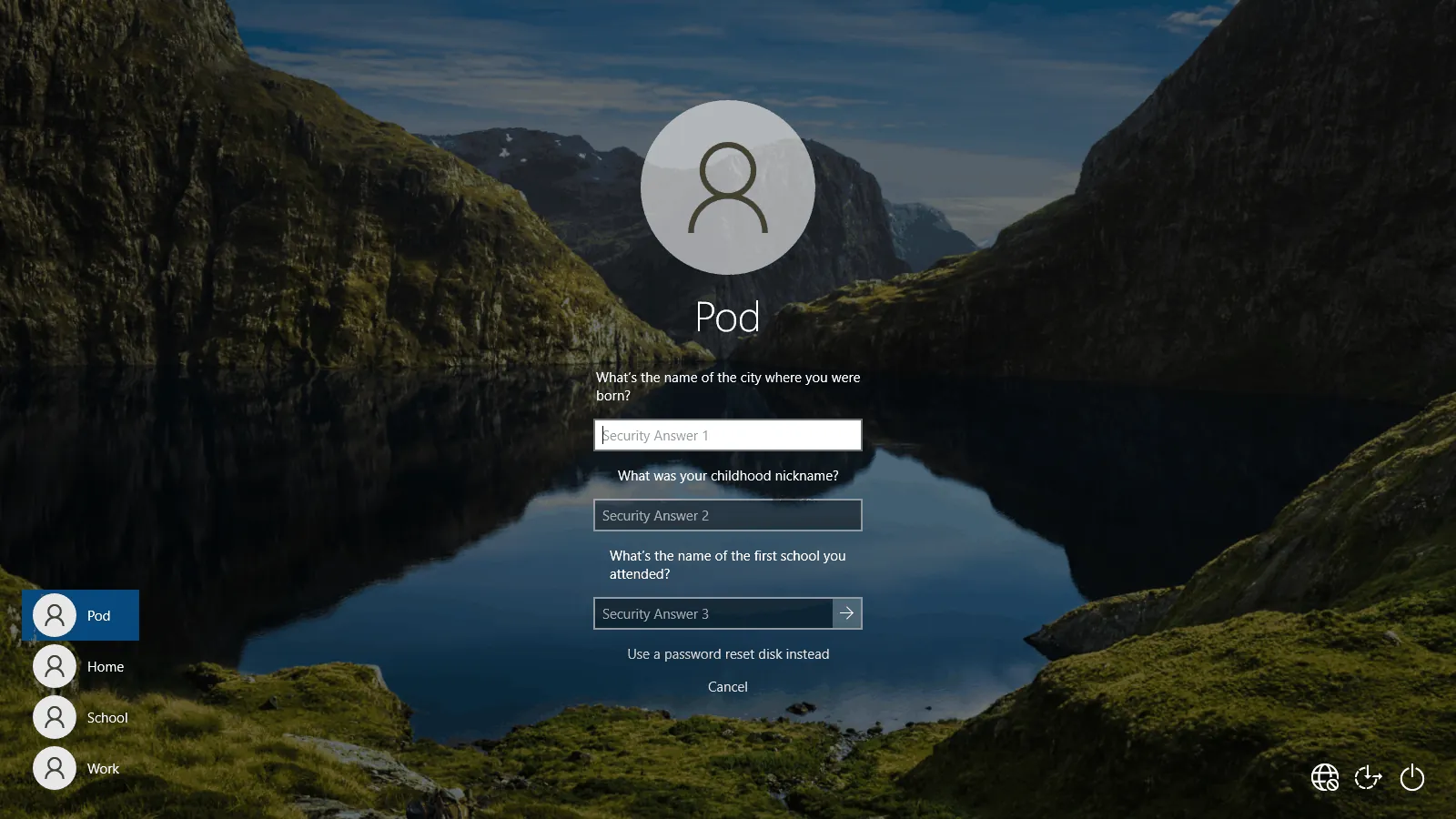Focus the Security Answer 1 field
This screenshot has width=1456, height=819.
(x=727, y=435)
